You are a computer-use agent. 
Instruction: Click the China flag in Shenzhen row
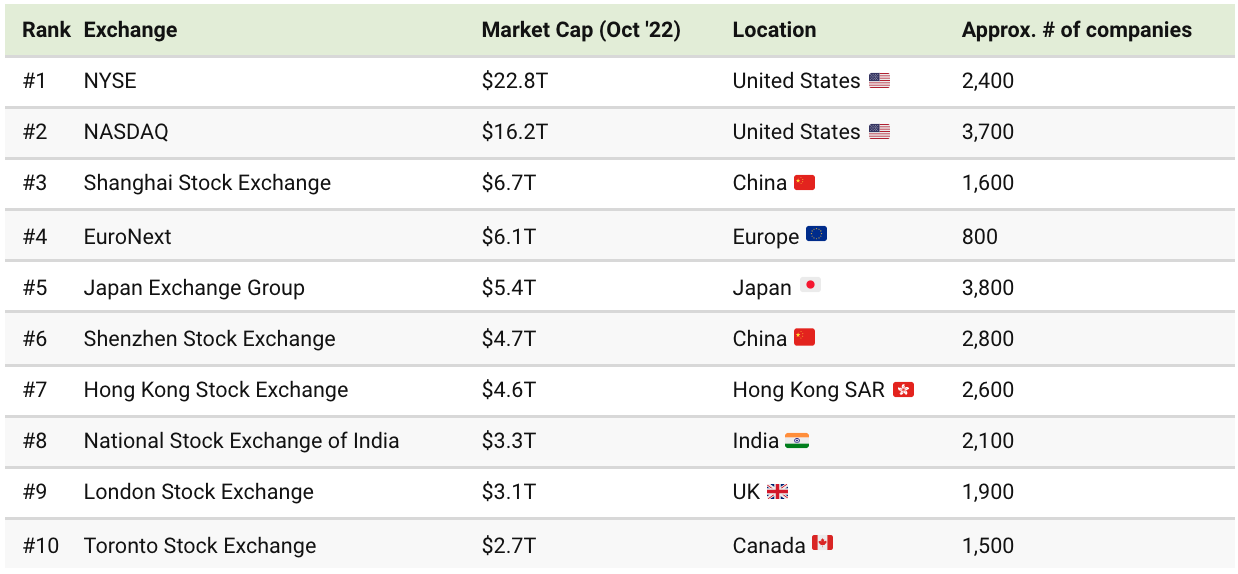805,338
